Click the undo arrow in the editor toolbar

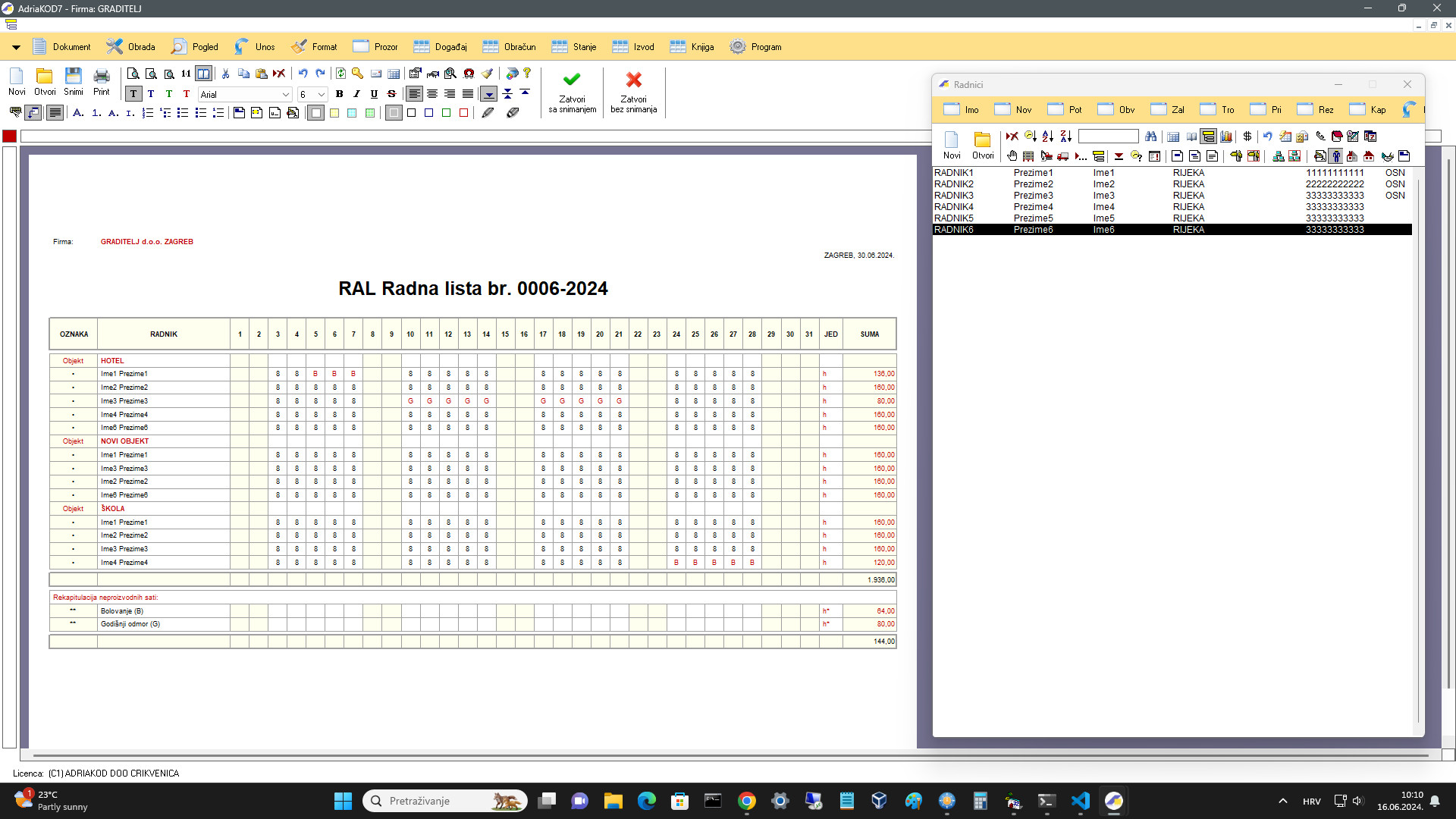303,74
